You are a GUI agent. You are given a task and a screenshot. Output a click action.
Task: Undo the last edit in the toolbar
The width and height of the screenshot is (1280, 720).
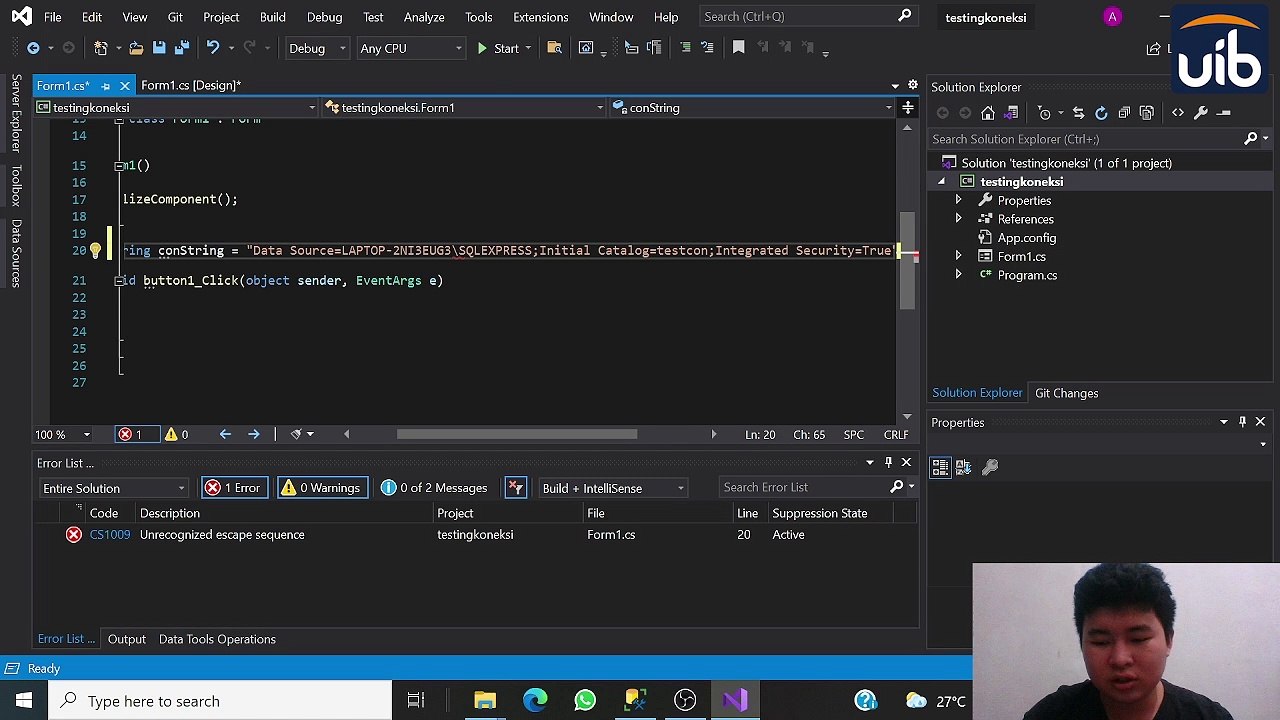[x=212, y=48]
